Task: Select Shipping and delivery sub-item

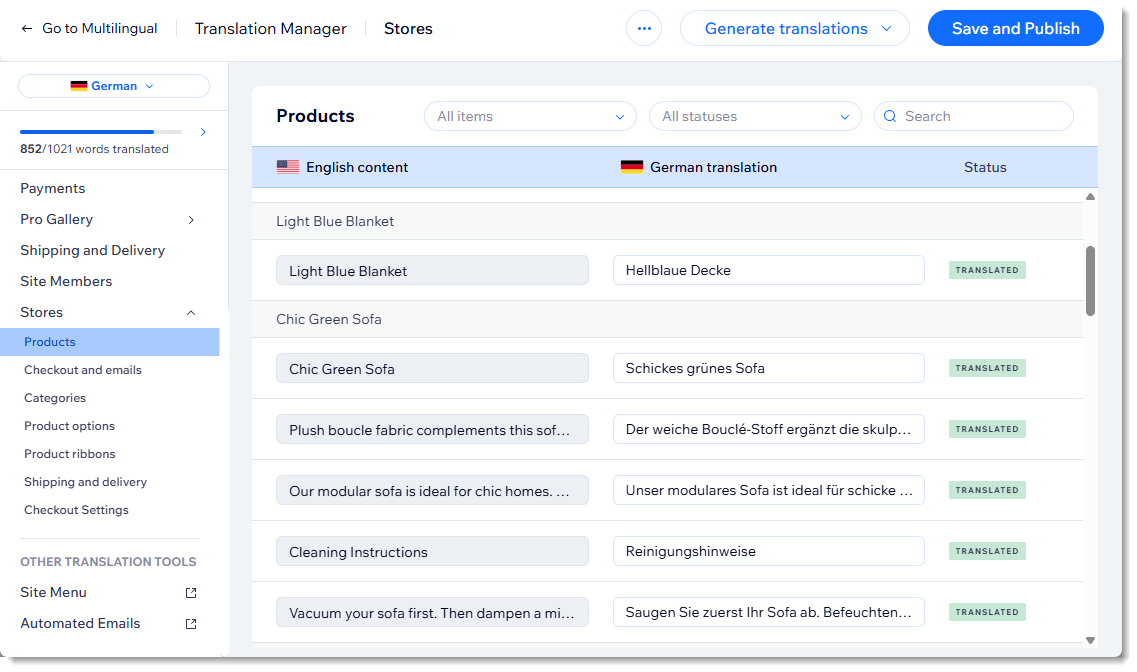Action: pyautogui.click(x=86, y=482)
